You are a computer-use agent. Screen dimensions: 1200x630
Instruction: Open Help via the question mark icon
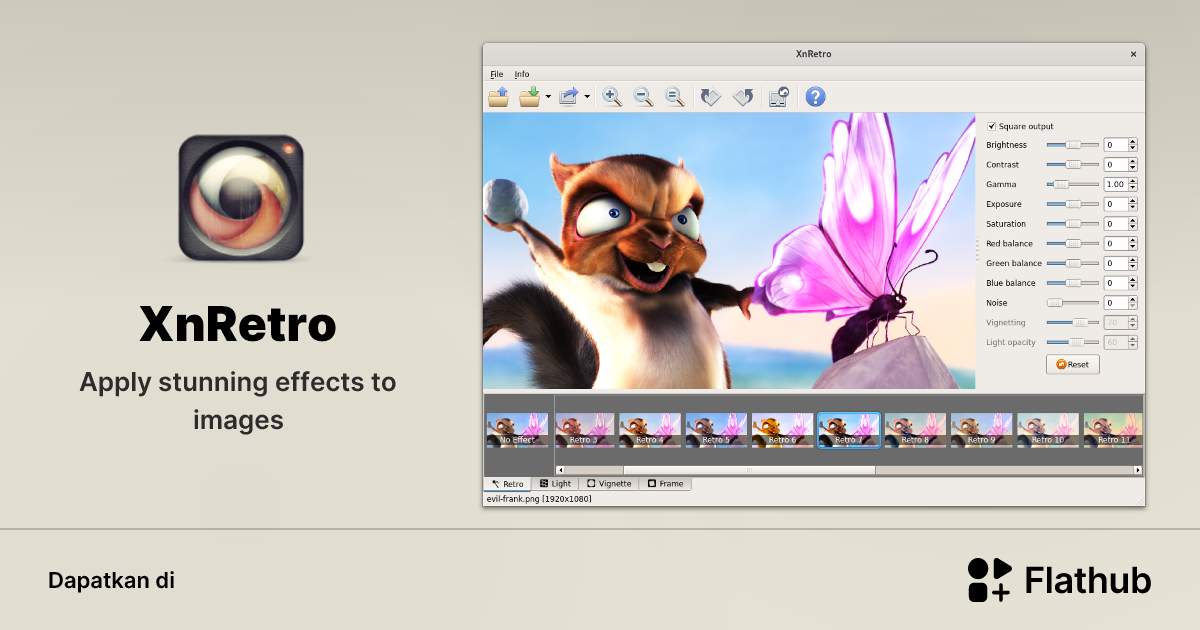coord(816,97)
